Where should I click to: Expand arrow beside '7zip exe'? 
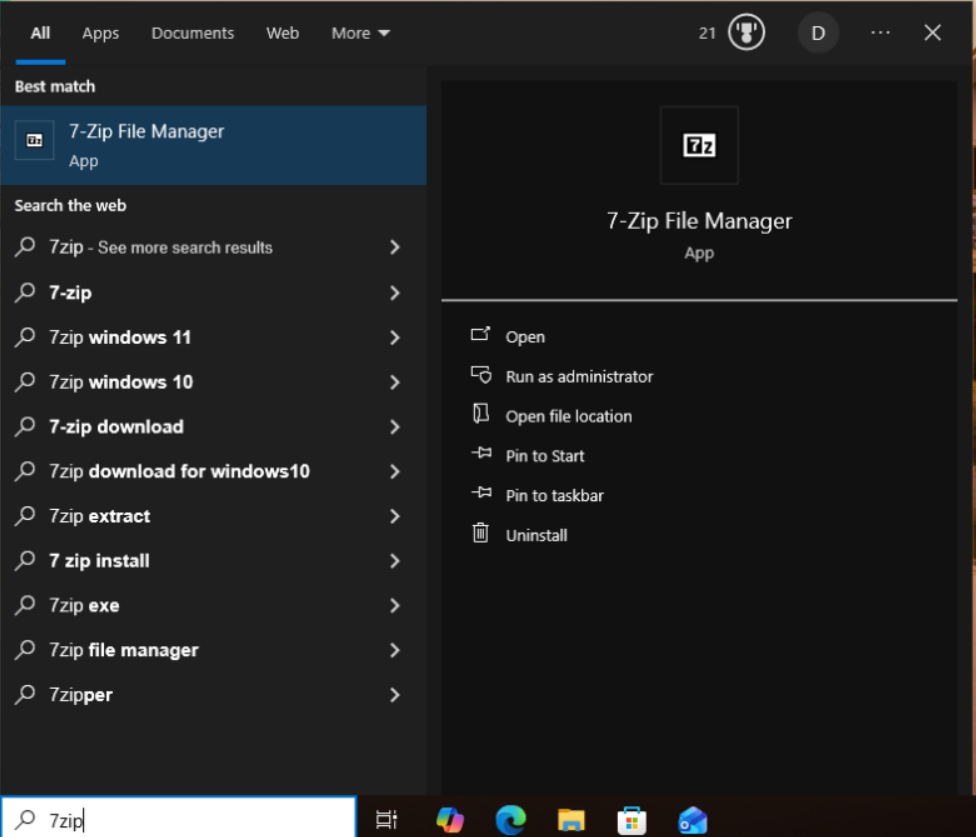395,606
